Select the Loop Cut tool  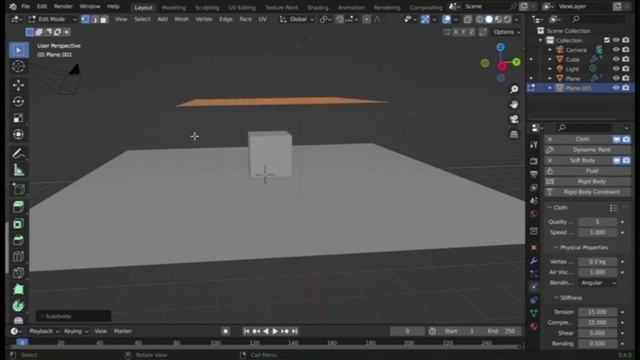point(18,256)
